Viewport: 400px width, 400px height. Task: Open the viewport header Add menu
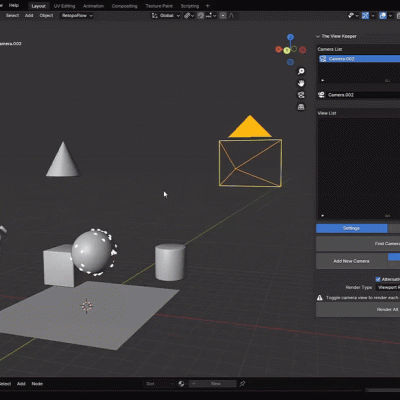tap(29, 16)
